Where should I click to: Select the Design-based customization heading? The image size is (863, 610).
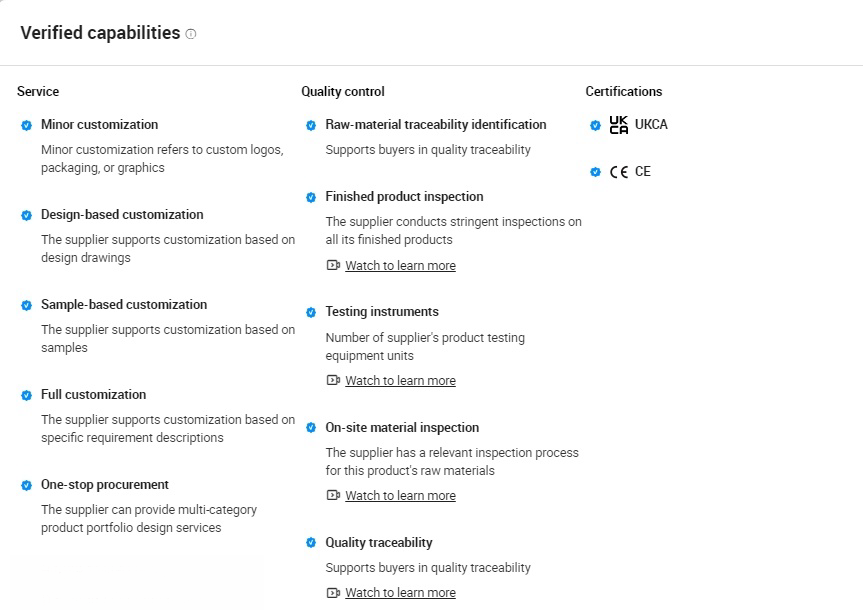[122, 215]
